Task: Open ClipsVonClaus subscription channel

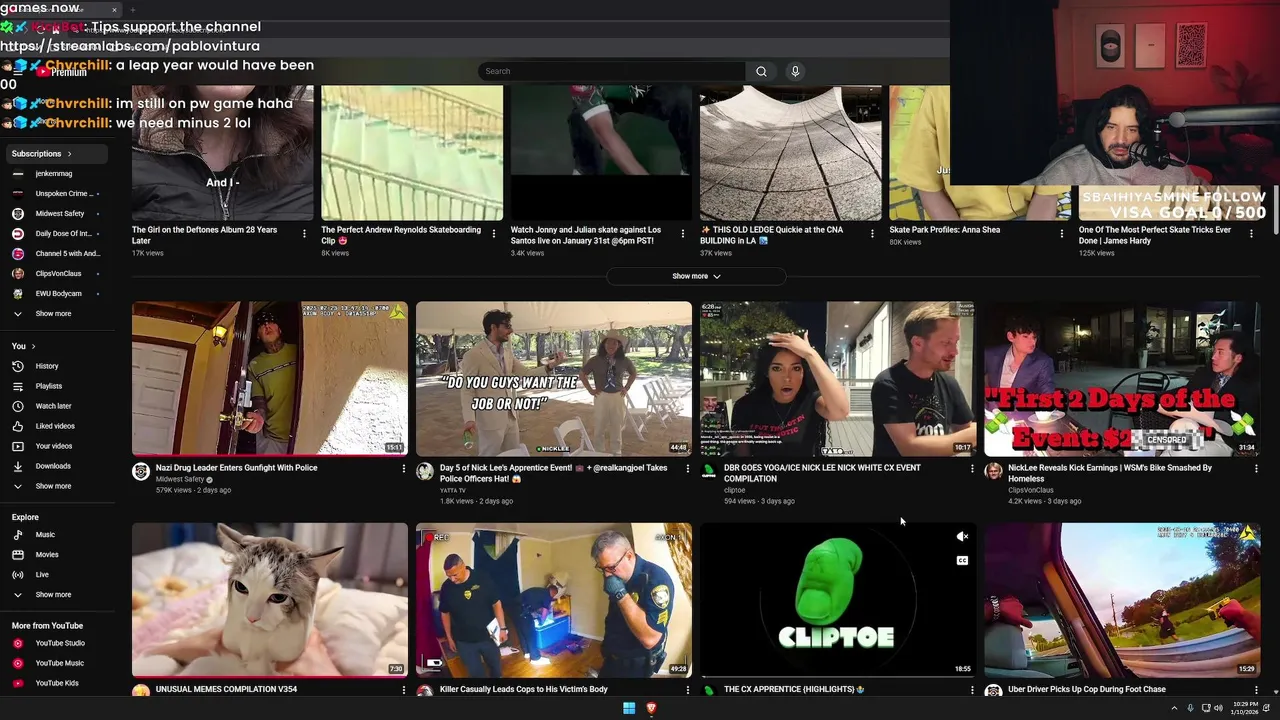Action: tap(58, 273)
